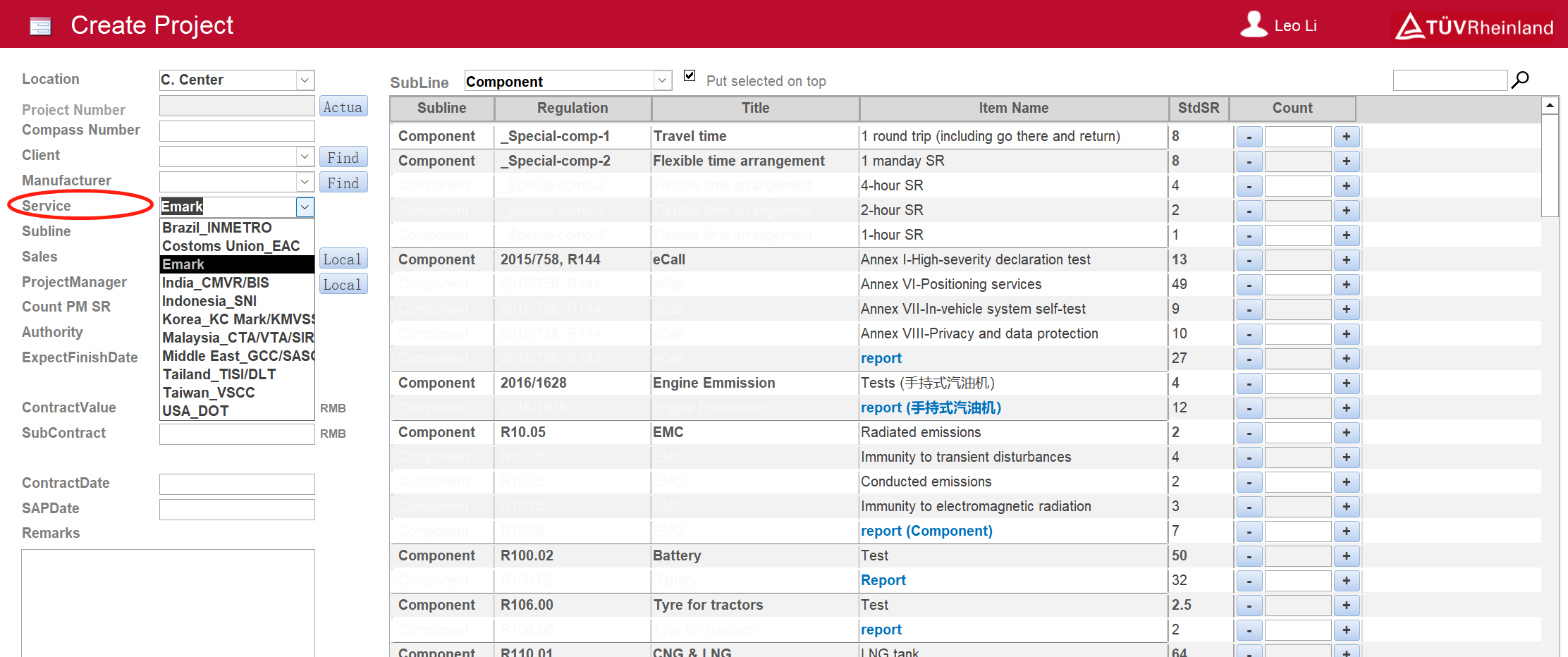Click the Actua button beside Project Number
The width and height of the screenshot is (1568, 657).
point(343,107)
